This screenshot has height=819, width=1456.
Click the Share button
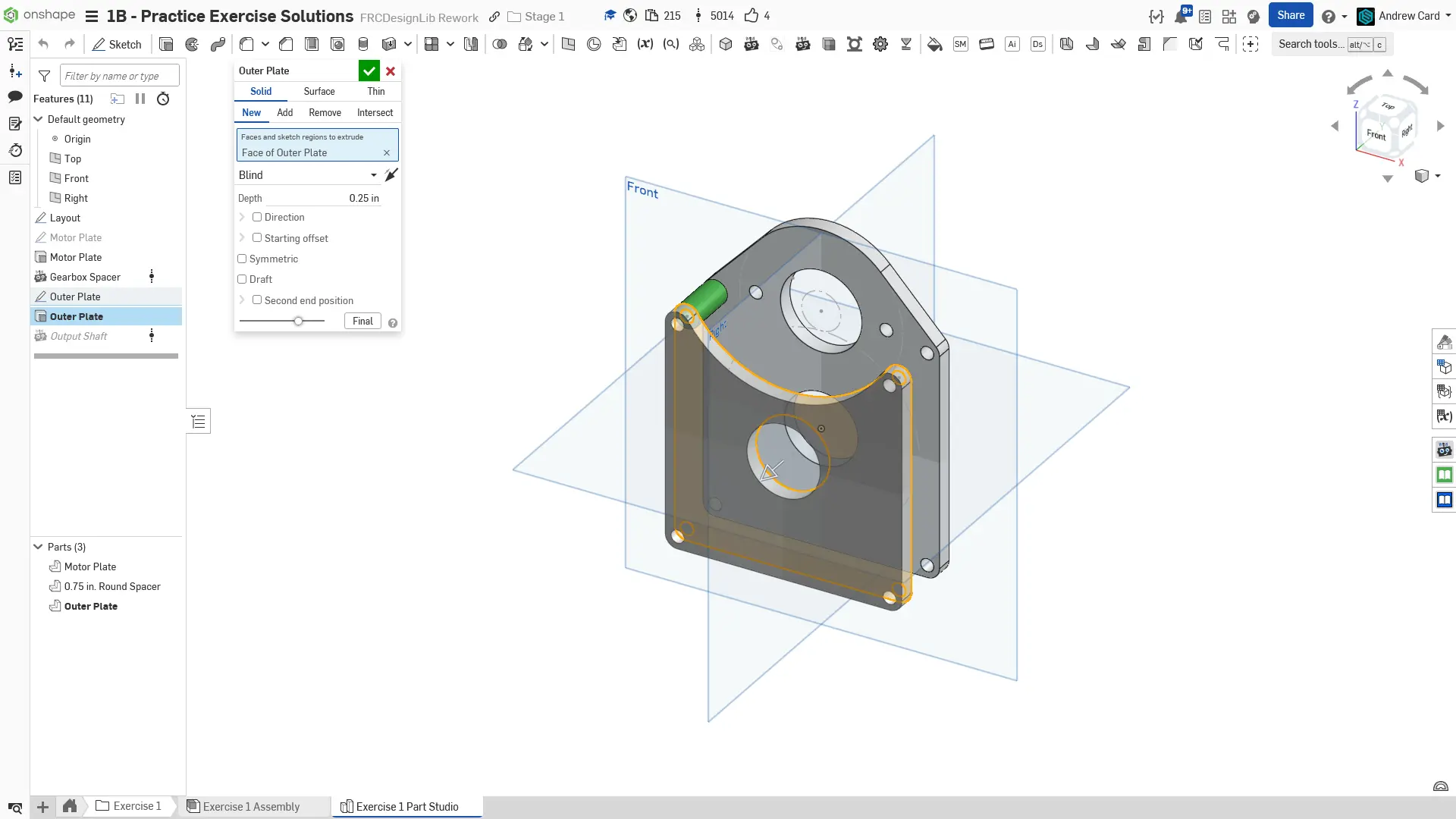coord(1290,15)
